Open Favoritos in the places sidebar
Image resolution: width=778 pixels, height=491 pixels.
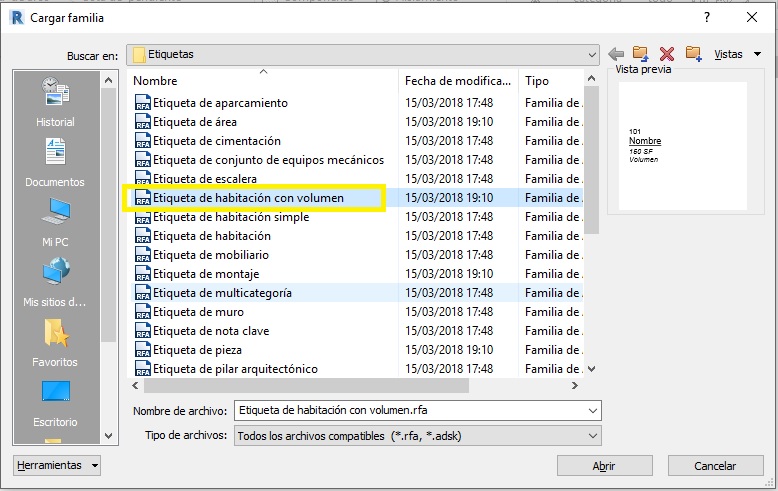tap(55, 344)
